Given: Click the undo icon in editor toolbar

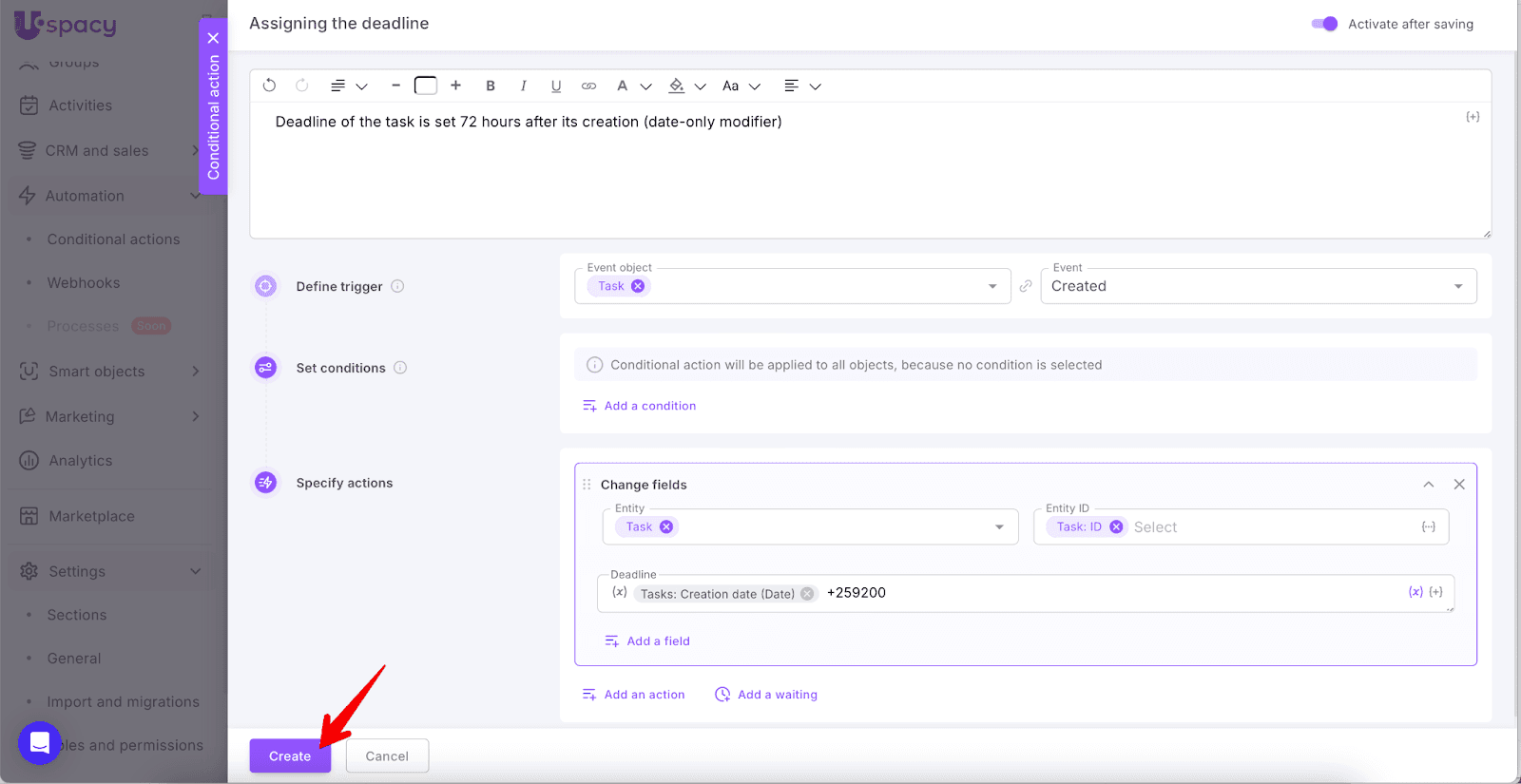Looking at the screenshot, I should 269,86.
